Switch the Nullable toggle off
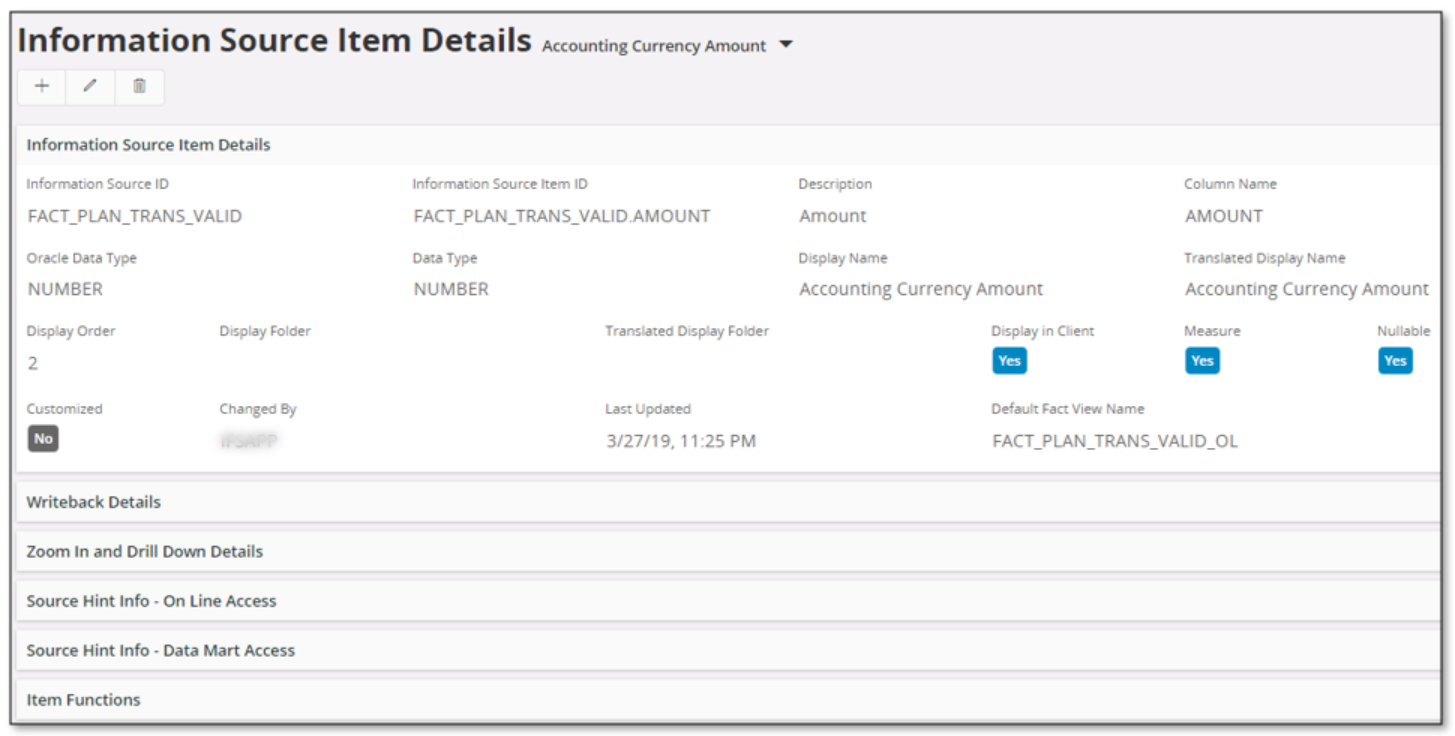The width and height of the screenshot is (1455, 736). tap(1396, 361)
